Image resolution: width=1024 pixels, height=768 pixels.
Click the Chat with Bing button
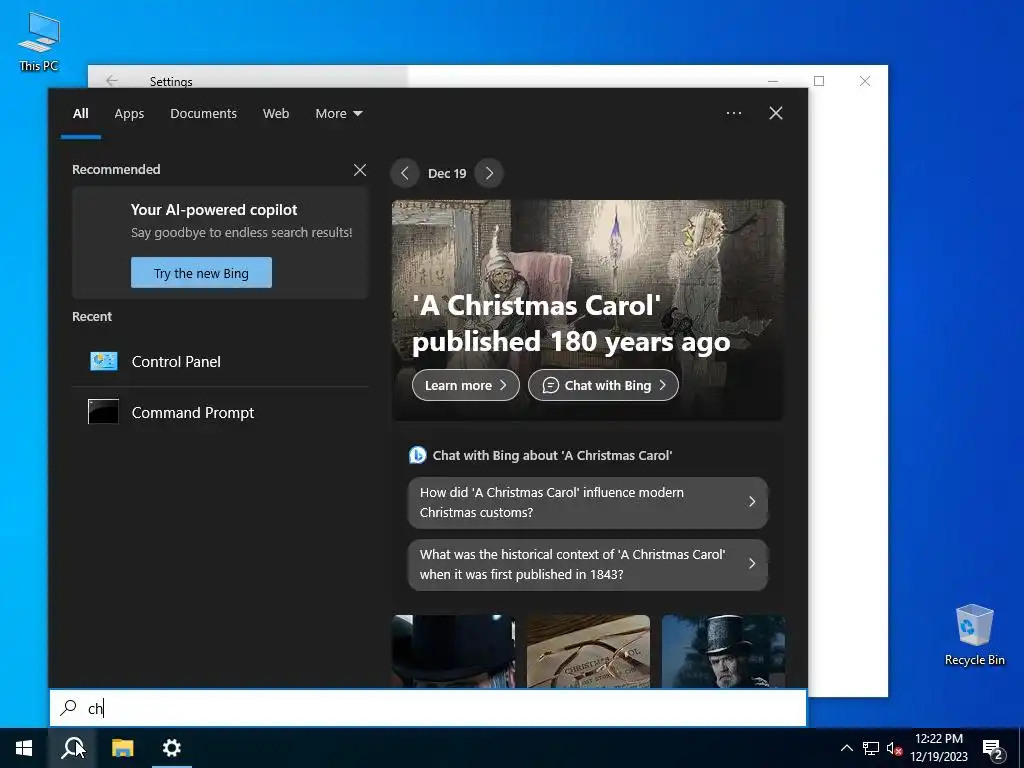603,385
